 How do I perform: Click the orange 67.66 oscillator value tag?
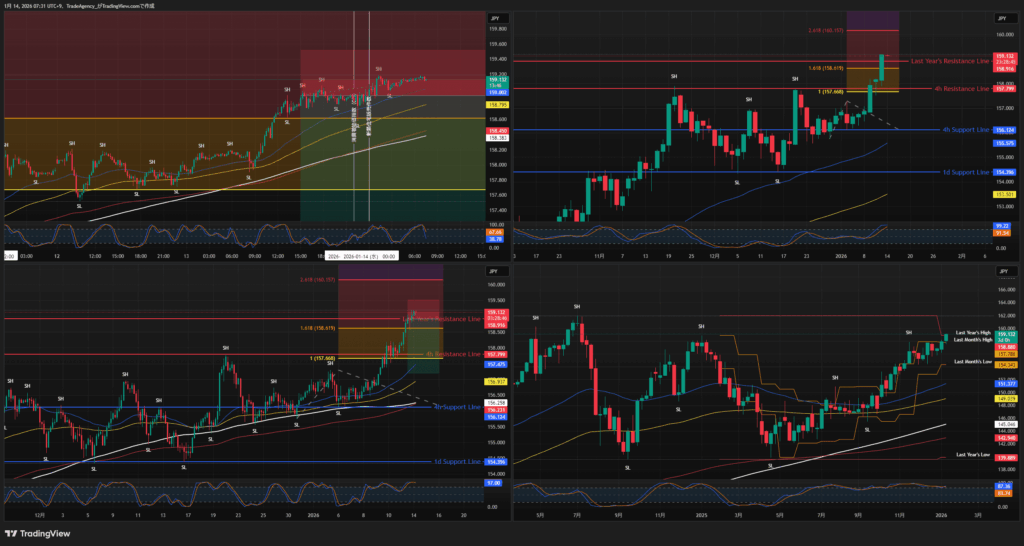pyautogui.click(x=495, y=231)
